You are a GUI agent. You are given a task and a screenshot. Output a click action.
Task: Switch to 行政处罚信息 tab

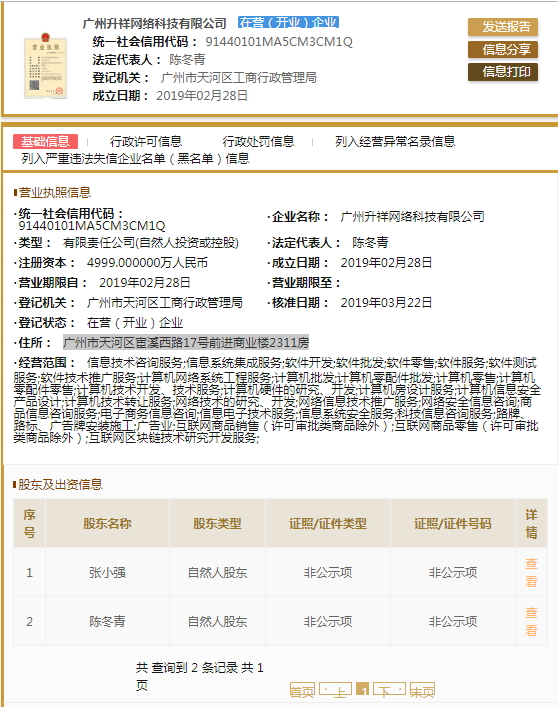click(x=258, y=142)
